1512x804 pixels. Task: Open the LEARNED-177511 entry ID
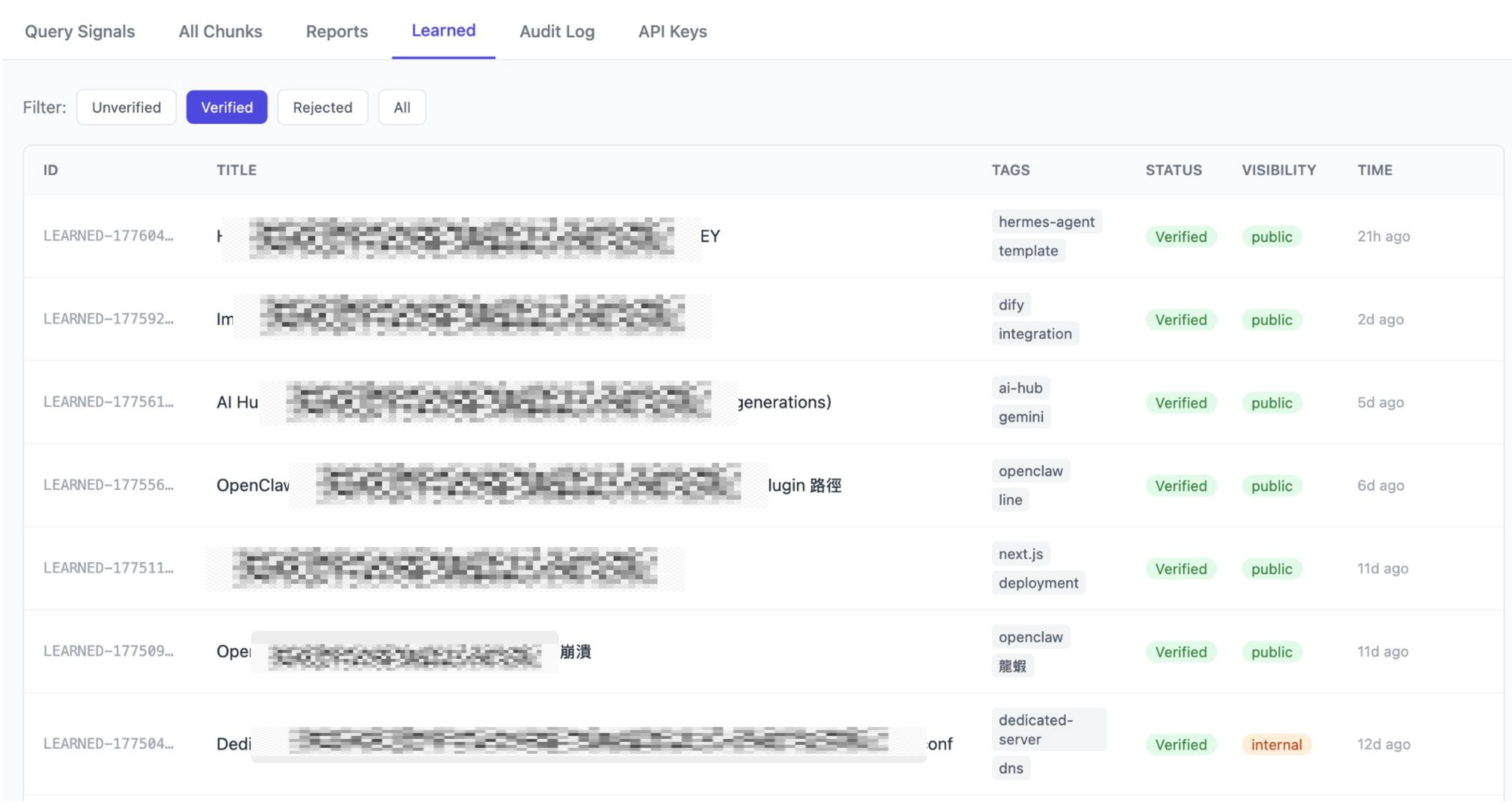pyautogui.click(x=108, y=568)
